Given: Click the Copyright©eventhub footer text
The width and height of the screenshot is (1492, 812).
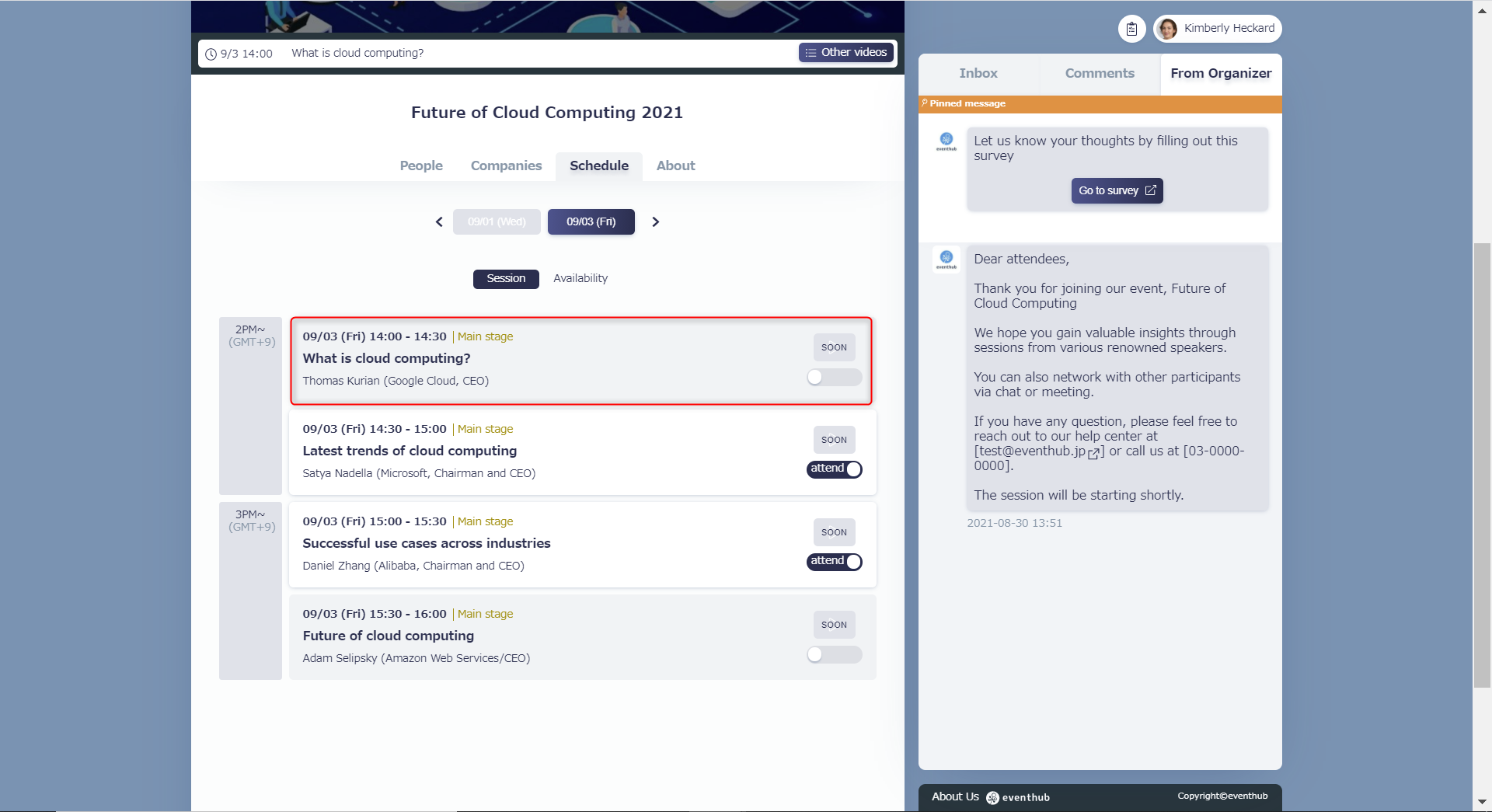Looking at the screenshot, I should coord(1222,796).
